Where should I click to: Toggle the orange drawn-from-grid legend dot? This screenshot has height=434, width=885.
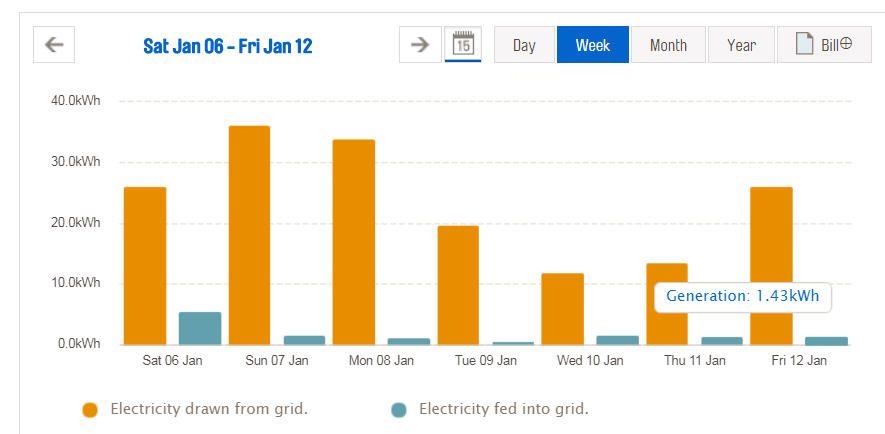[90, 409]
